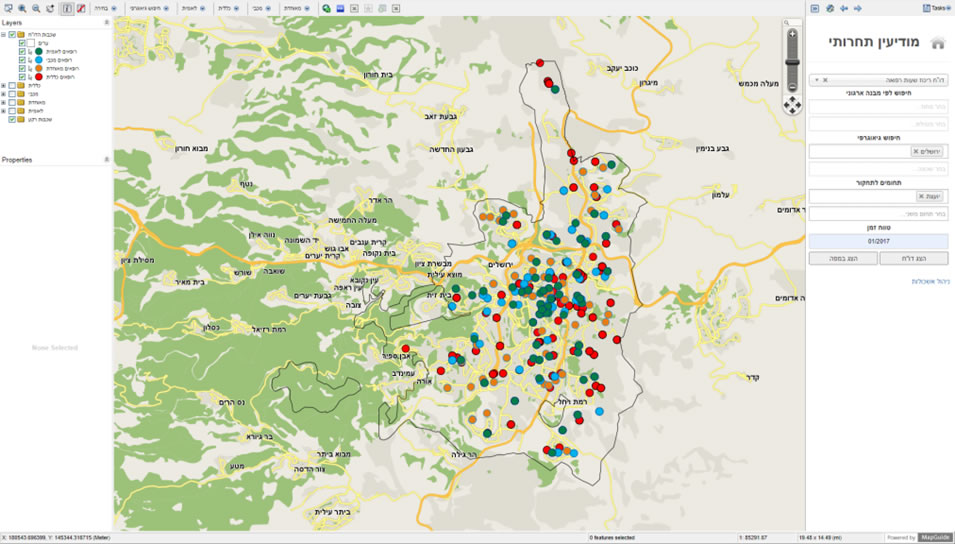
Task: Toggle the שכבות רקע background layer checkbox
Action: point(12,119)
